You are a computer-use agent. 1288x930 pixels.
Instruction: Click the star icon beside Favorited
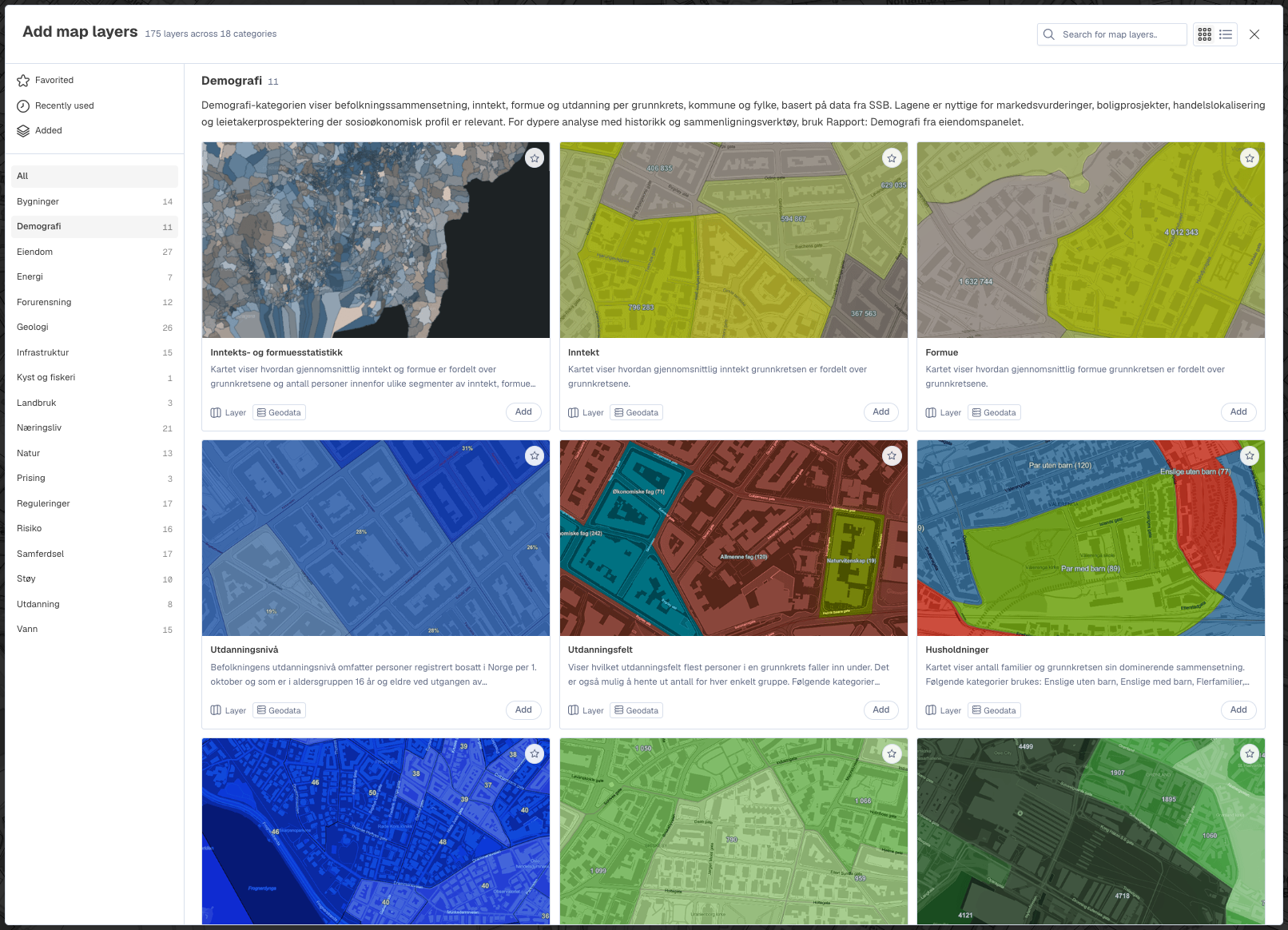(23, 81)
